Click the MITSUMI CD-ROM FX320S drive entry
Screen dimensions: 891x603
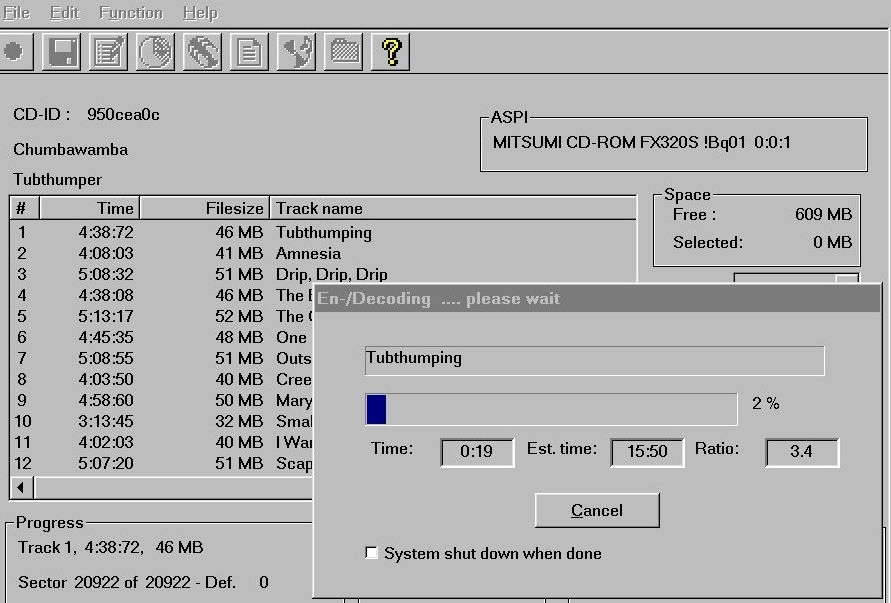(642, 142)
